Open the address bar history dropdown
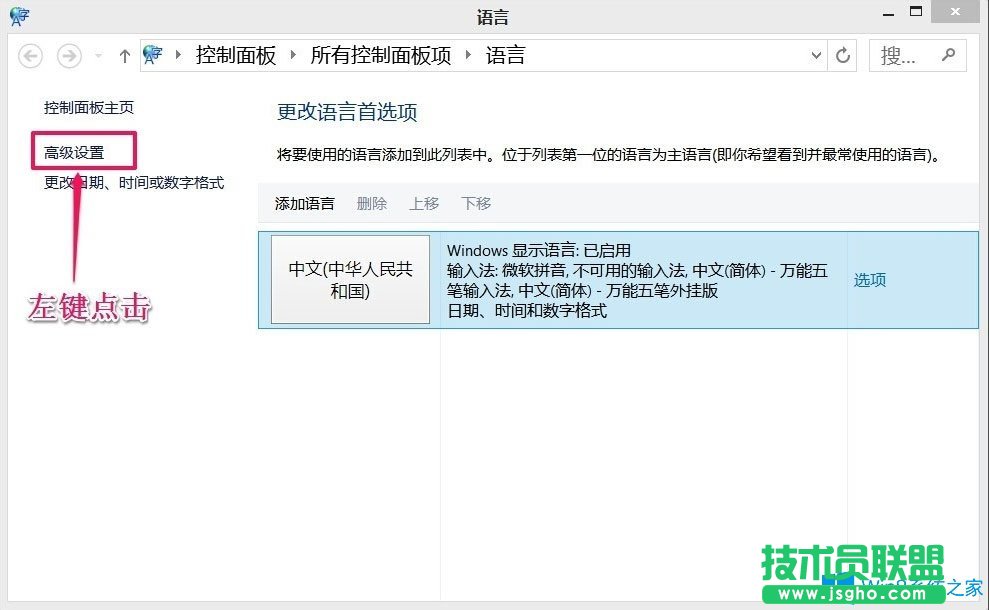The image size is (989, 610). coord(815,56)
